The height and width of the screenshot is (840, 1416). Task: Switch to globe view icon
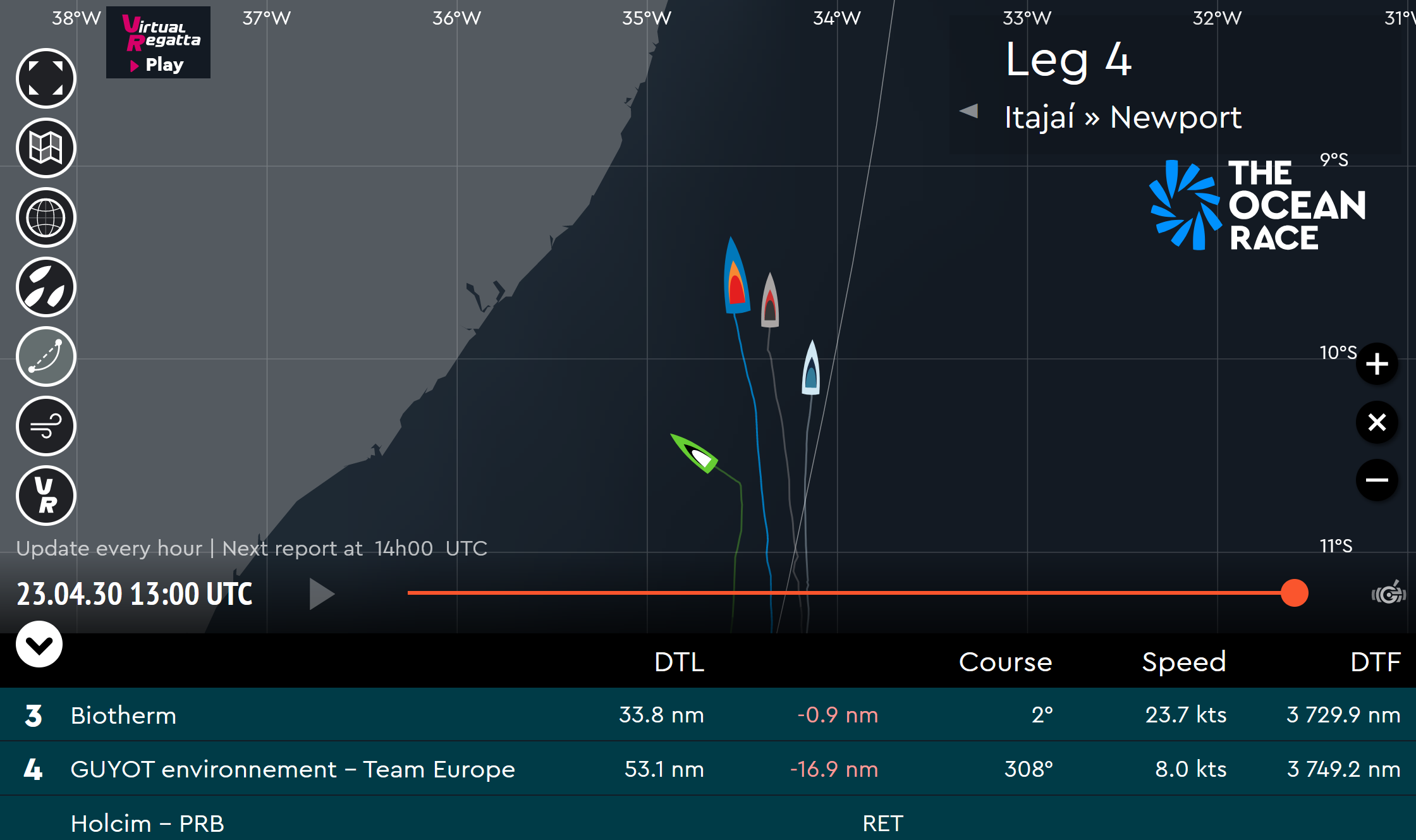46,217
